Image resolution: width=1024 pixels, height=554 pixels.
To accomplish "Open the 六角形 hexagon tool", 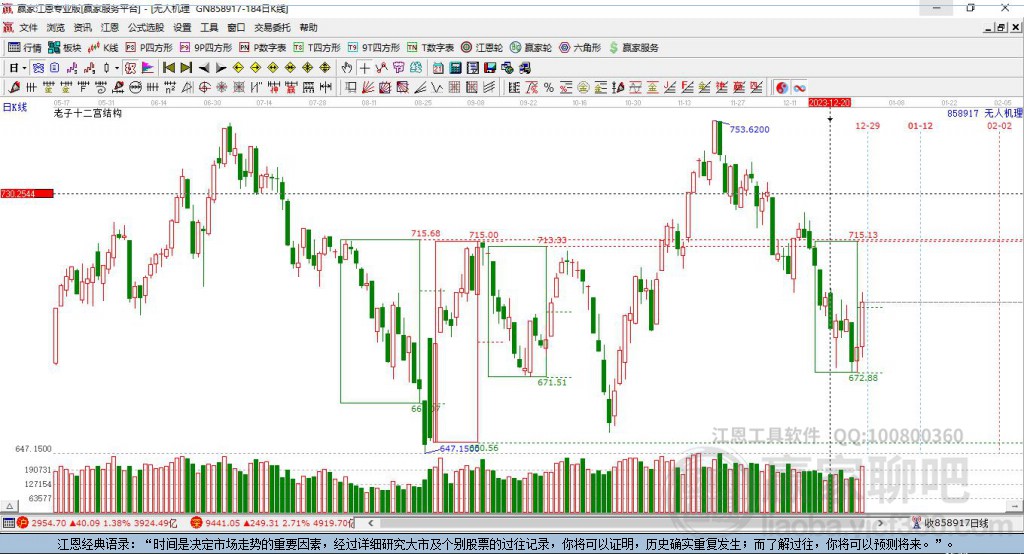I will coord(580,48).
